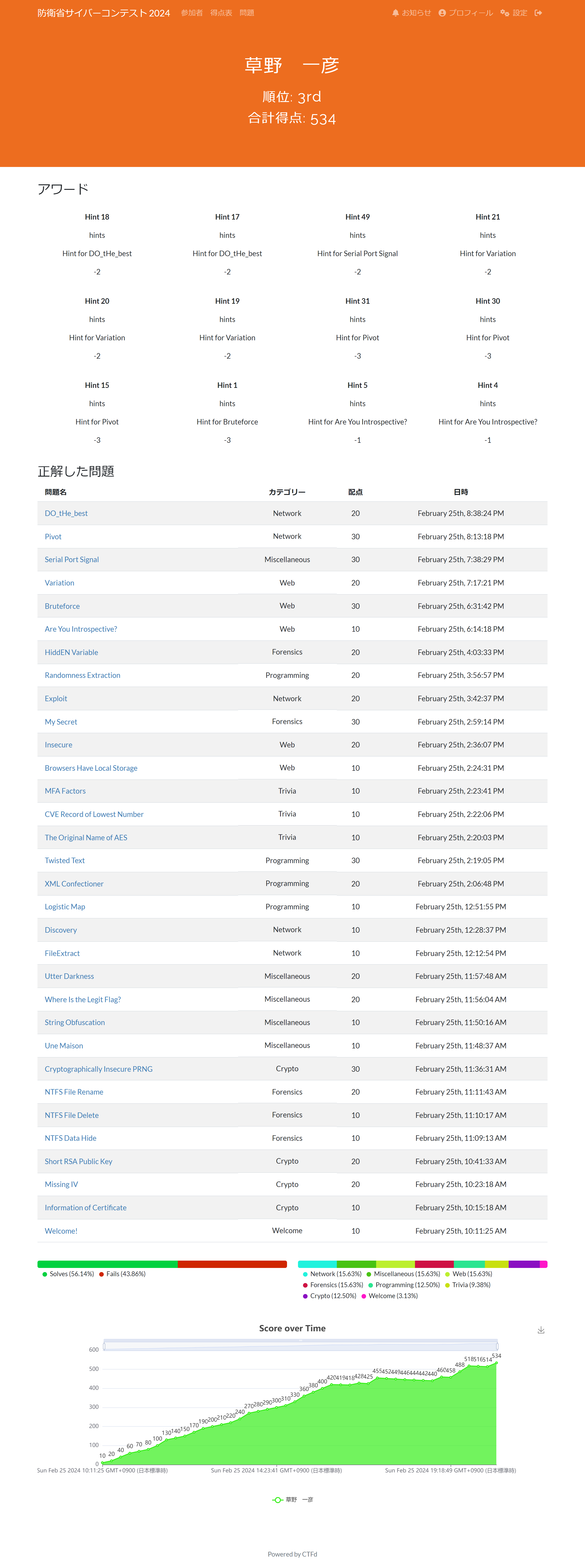
Task: Click the logout arrow icon
Action: point(538,13)
